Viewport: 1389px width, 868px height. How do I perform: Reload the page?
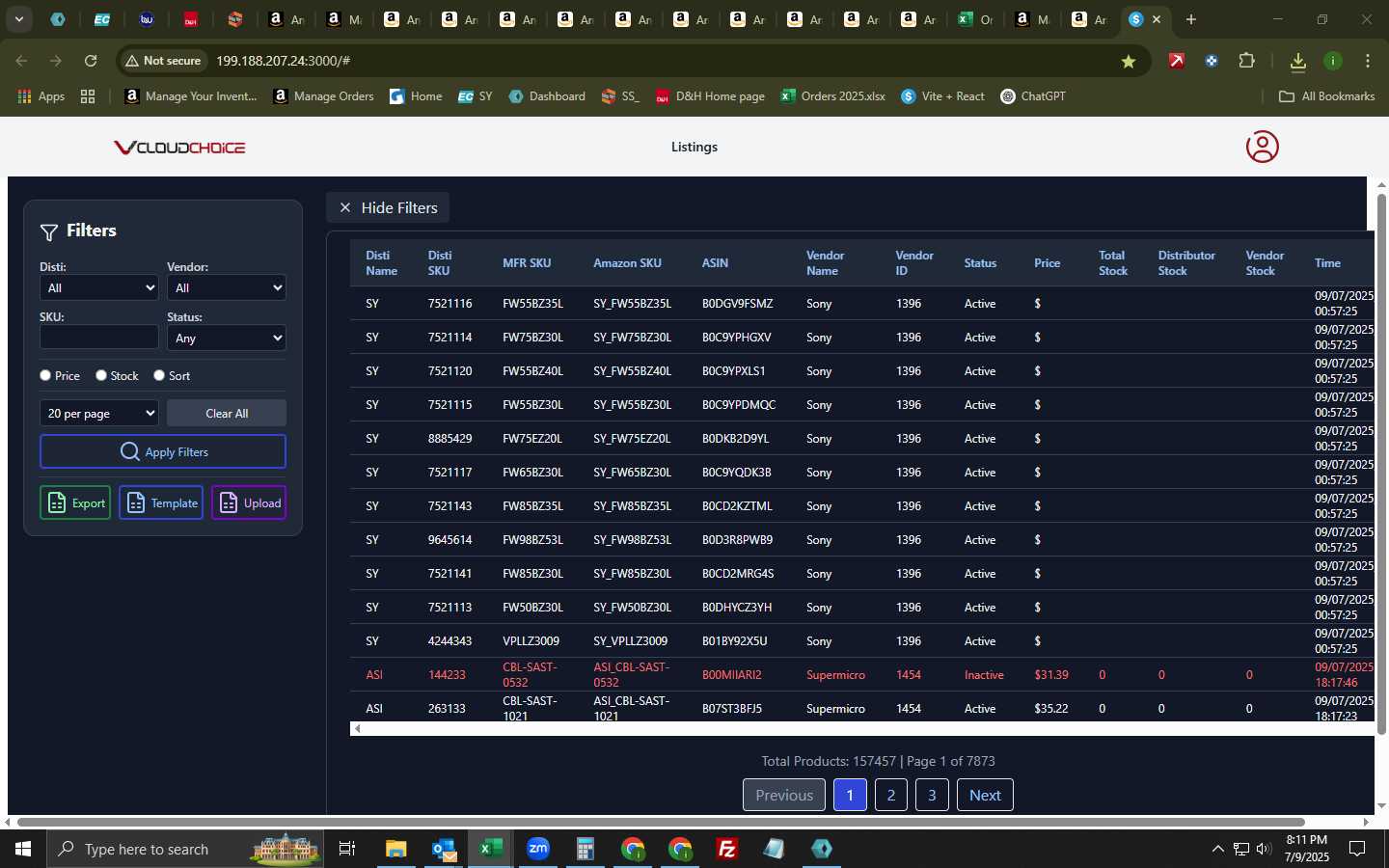(x=91, y=61)
